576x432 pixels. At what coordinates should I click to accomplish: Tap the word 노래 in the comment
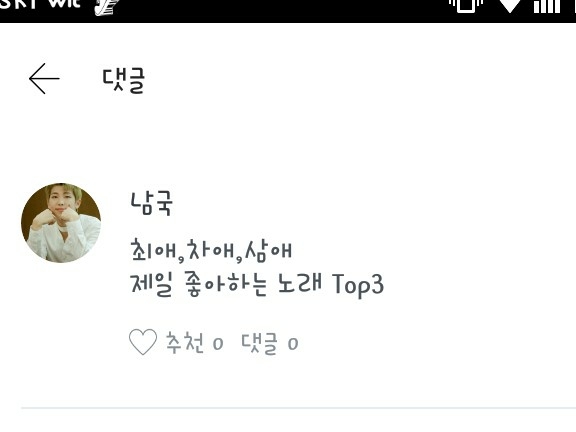pyautogui.click(x=300, y=283)
